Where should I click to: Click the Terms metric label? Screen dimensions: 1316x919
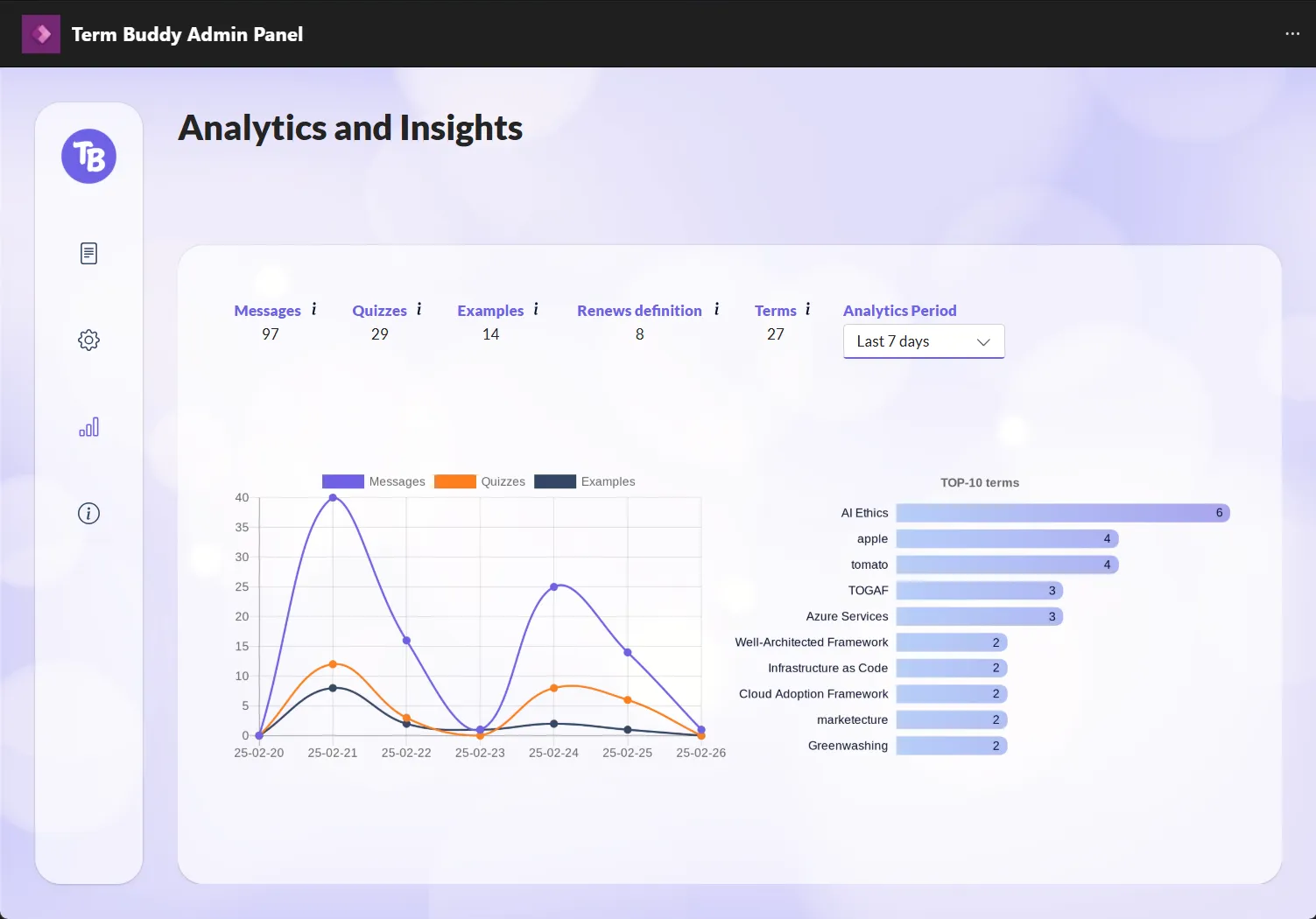(x=776, y=311)
